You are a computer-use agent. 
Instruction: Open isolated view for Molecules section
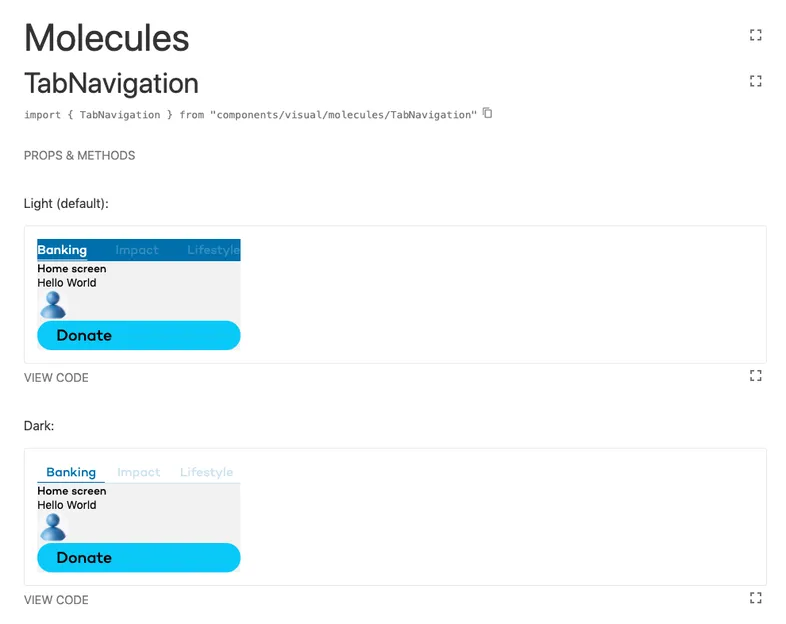point(755,35)
